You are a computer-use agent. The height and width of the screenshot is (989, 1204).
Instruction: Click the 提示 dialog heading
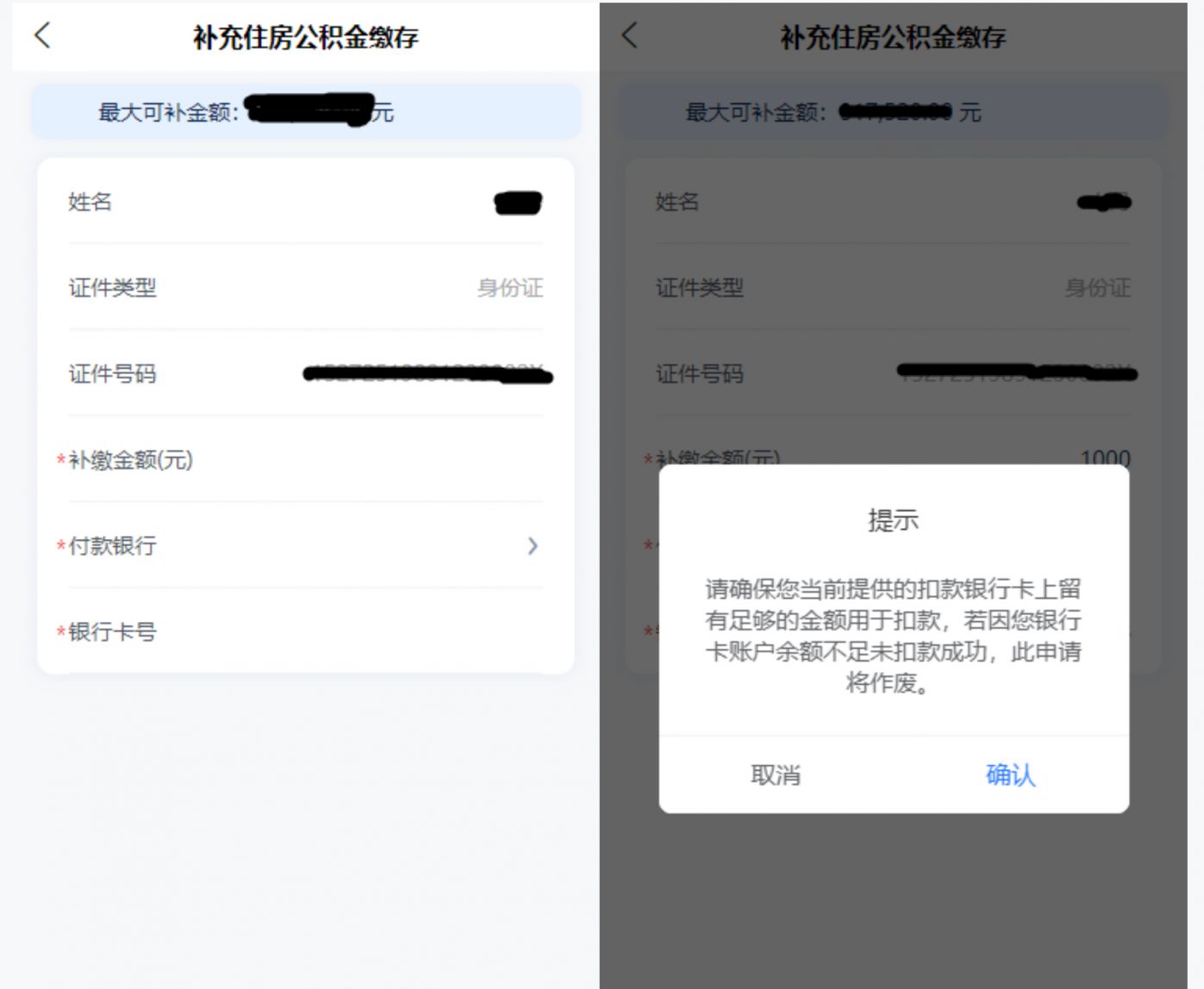click(x=893, y=520)
